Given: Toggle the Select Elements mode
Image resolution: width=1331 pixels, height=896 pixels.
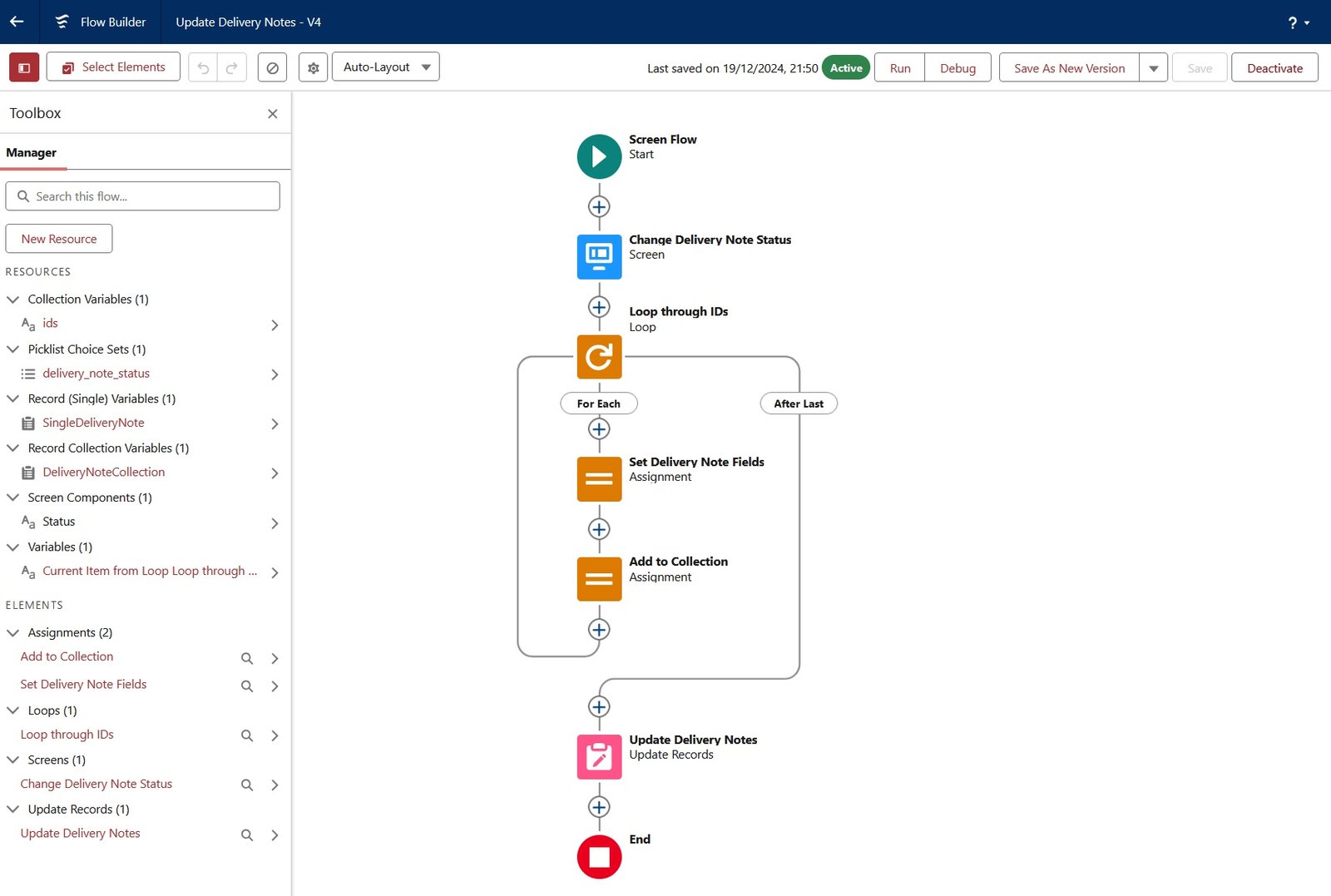Looking at the screenshot, I should [112, 67].
